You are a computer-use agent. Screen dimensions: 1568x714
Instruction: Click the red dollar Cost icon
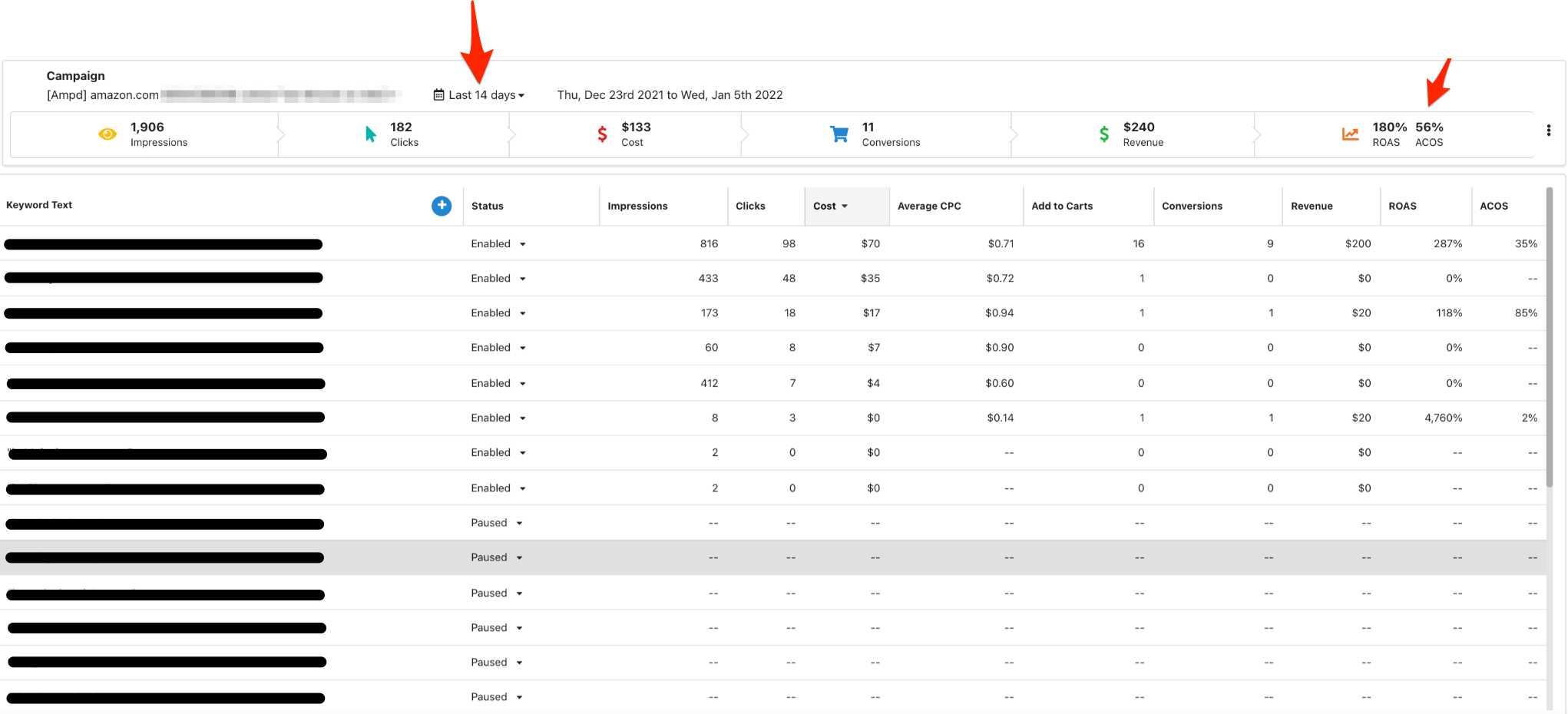tap(603, 134)
